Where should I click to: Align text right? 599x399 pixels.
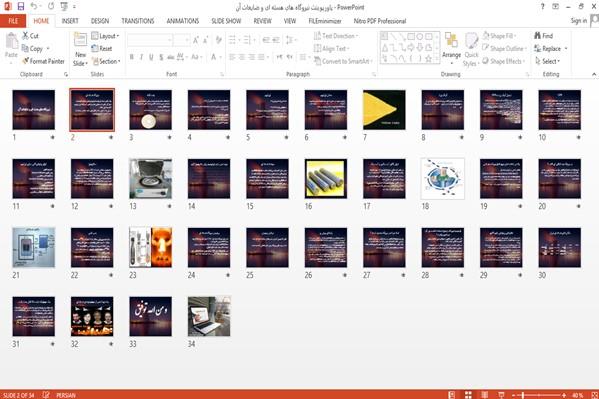(x=251, y=57)
